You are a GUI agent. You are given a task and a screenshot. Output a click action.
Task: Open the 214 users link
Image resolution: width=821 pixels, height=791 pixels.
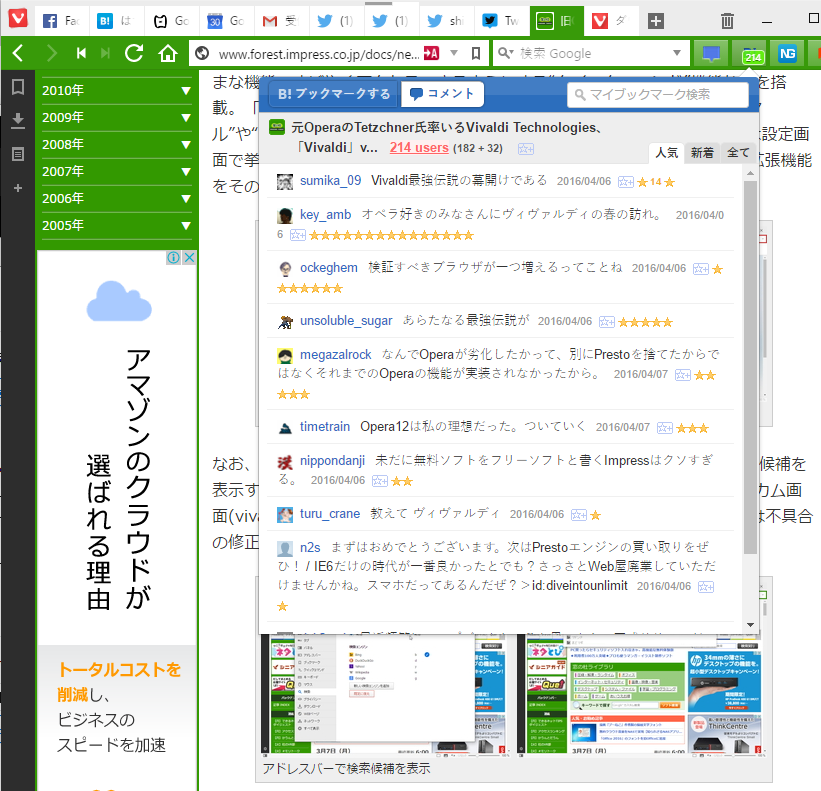click(x=419, y=148)
